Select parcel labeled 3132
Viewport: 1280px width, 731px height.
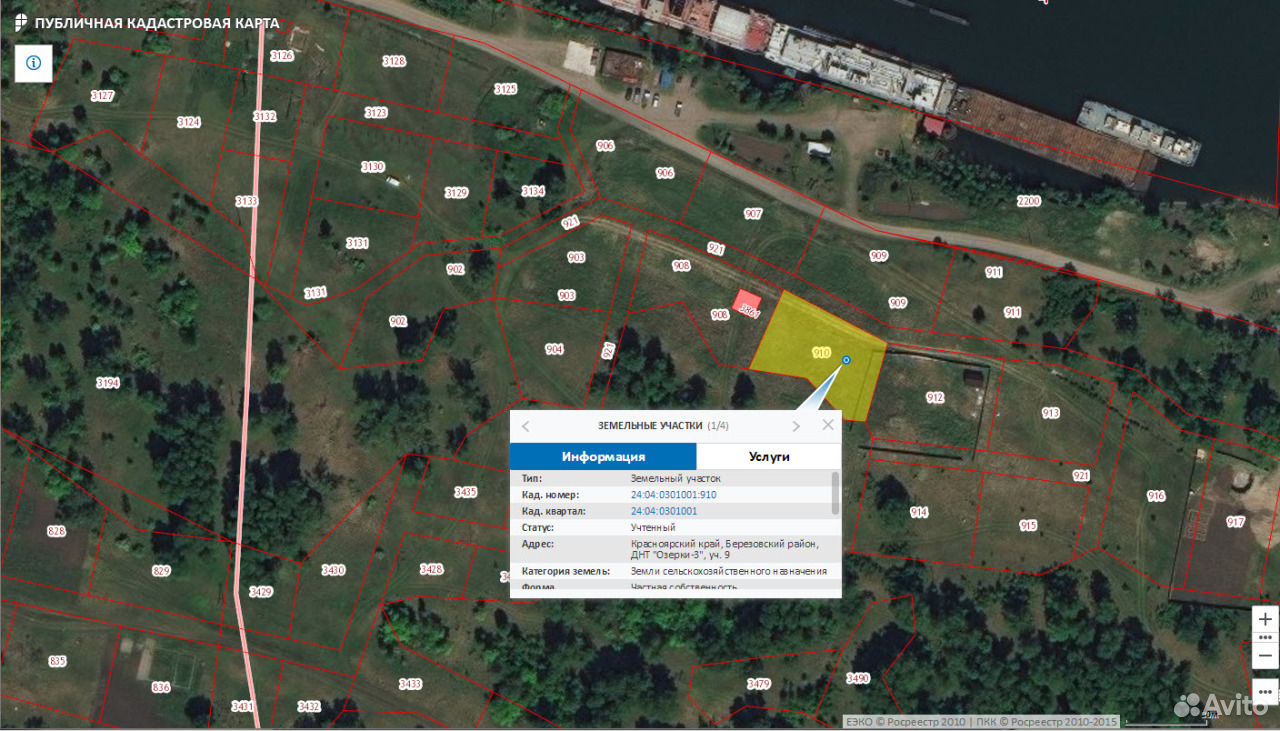(x=264, y=116)
